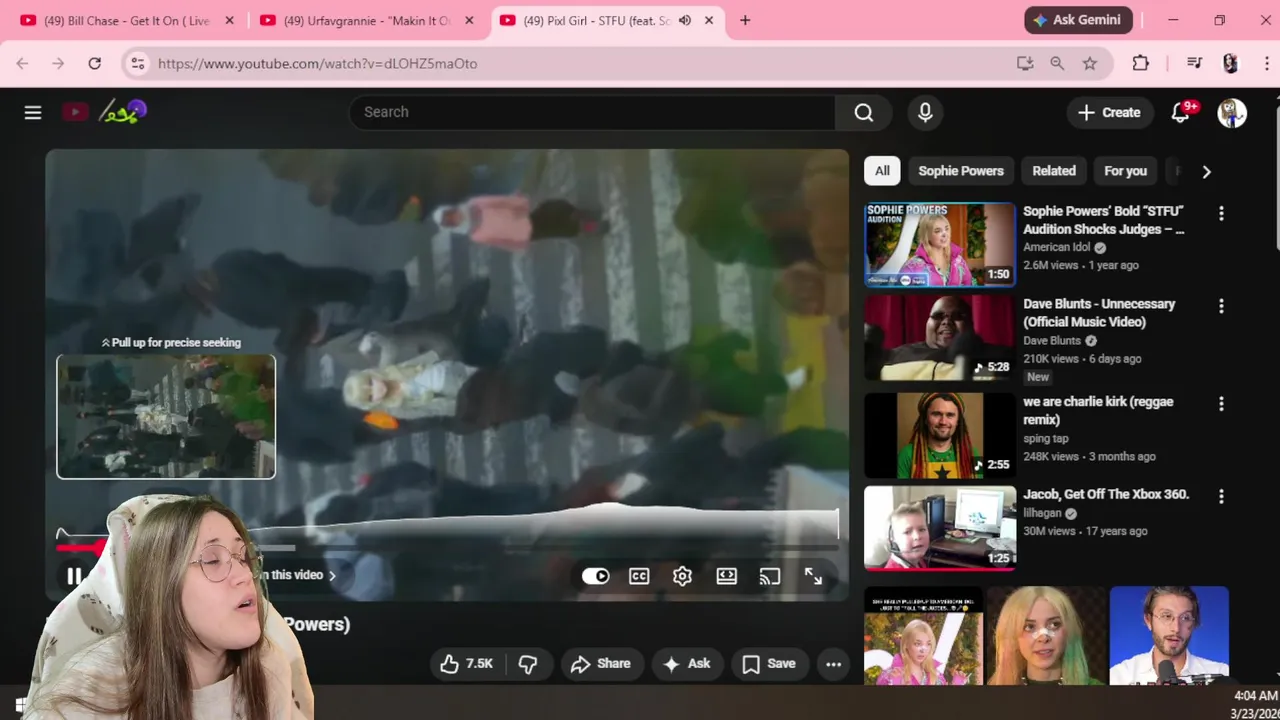The height and width of the screenshot is (720, 1280).
Task: Like the video with 7.5K likes
Action: (x=466, y=664)
